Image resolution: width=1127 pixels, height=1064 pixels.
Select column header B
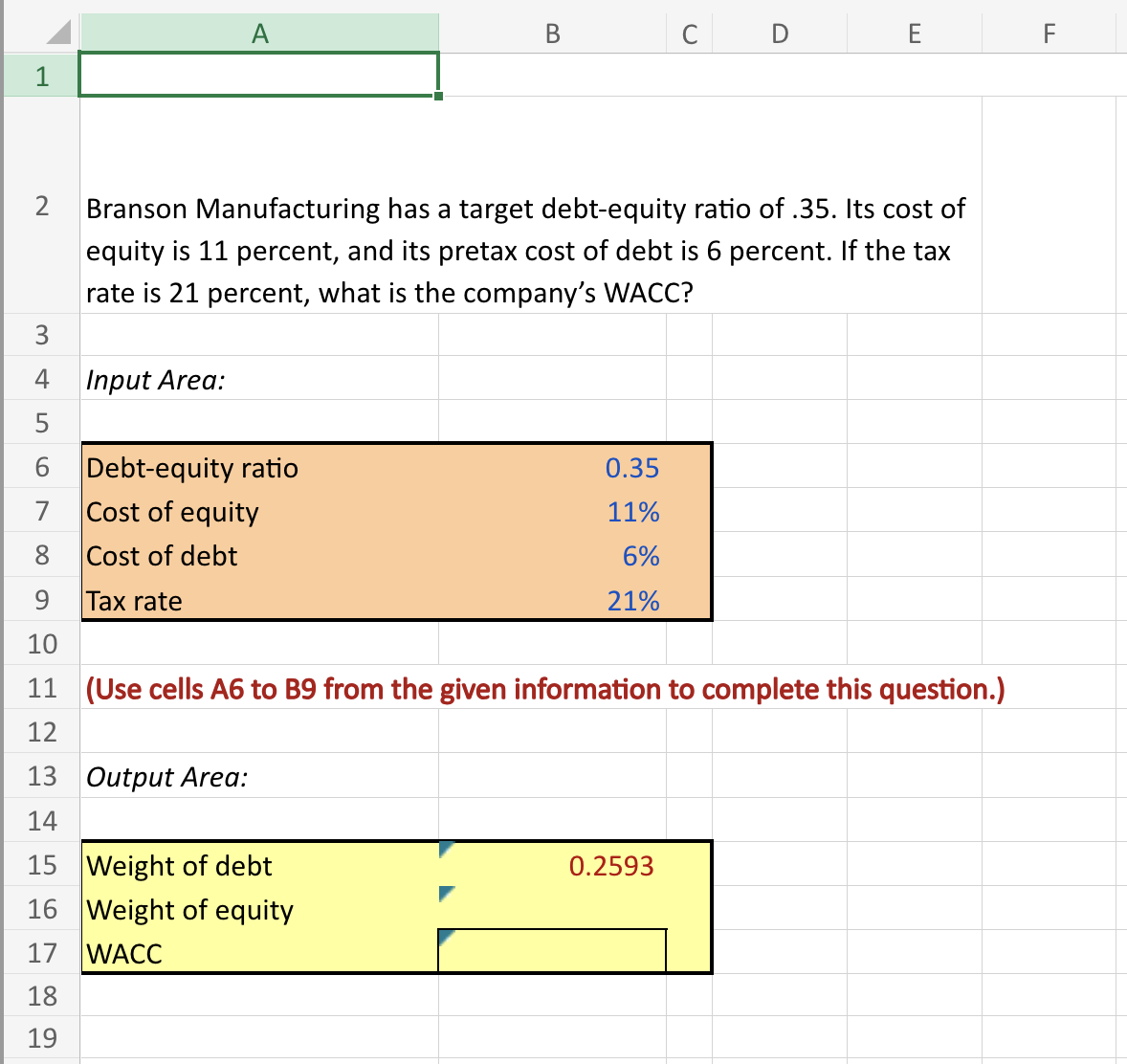[552, 33]
